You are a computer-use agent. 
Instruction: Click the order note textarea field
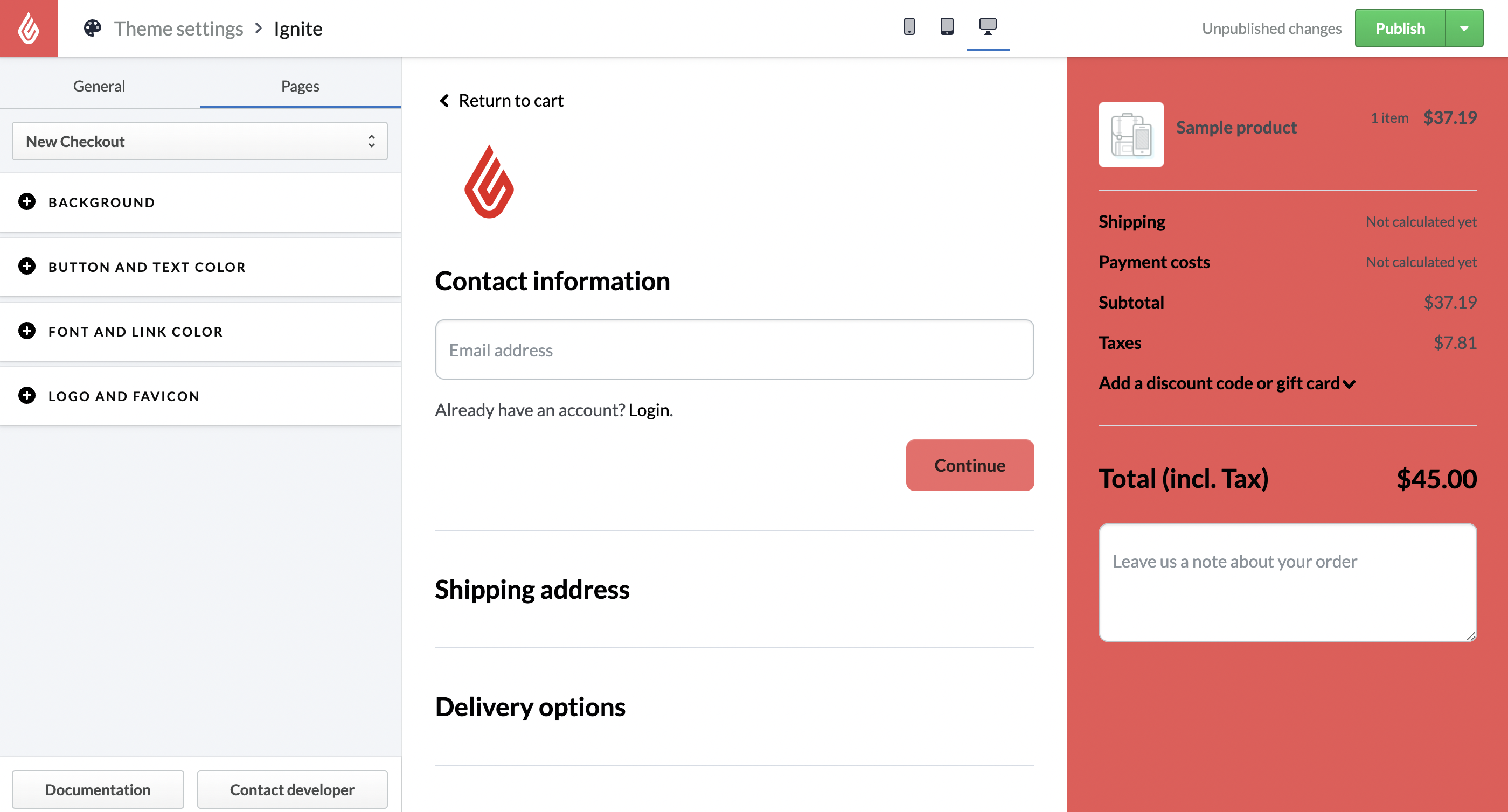1287,582
